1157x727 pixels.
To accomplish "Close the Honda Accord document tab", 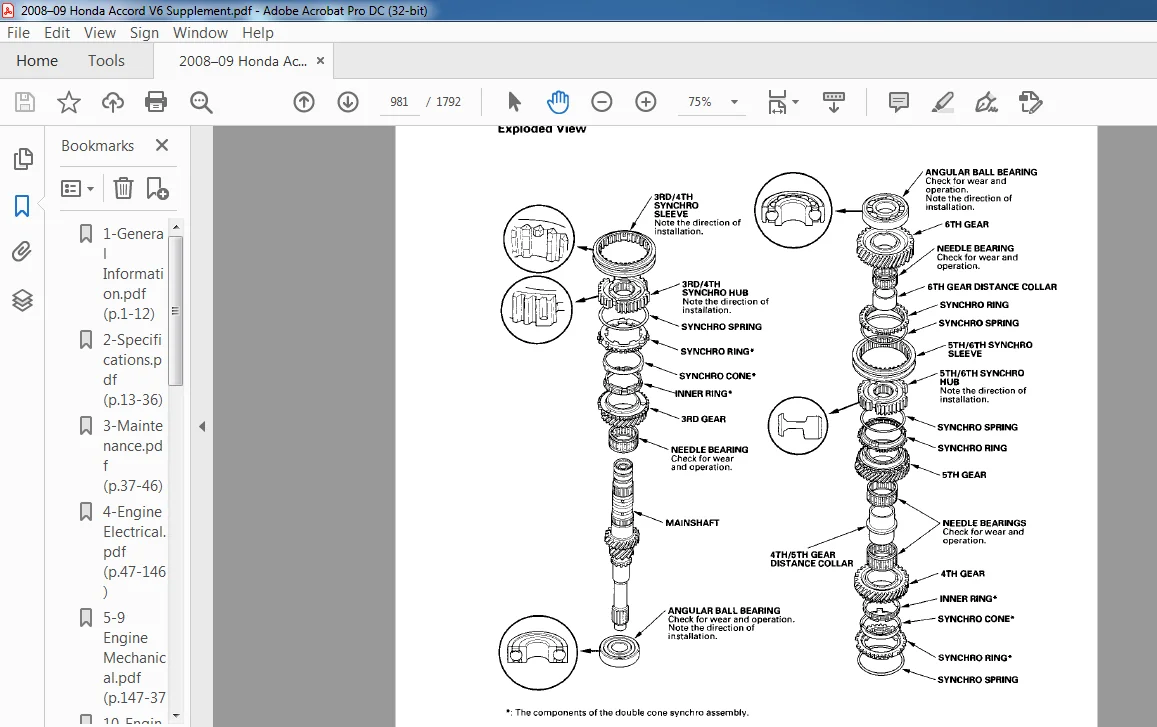I will pyautogui.click(x=320, y=61).
